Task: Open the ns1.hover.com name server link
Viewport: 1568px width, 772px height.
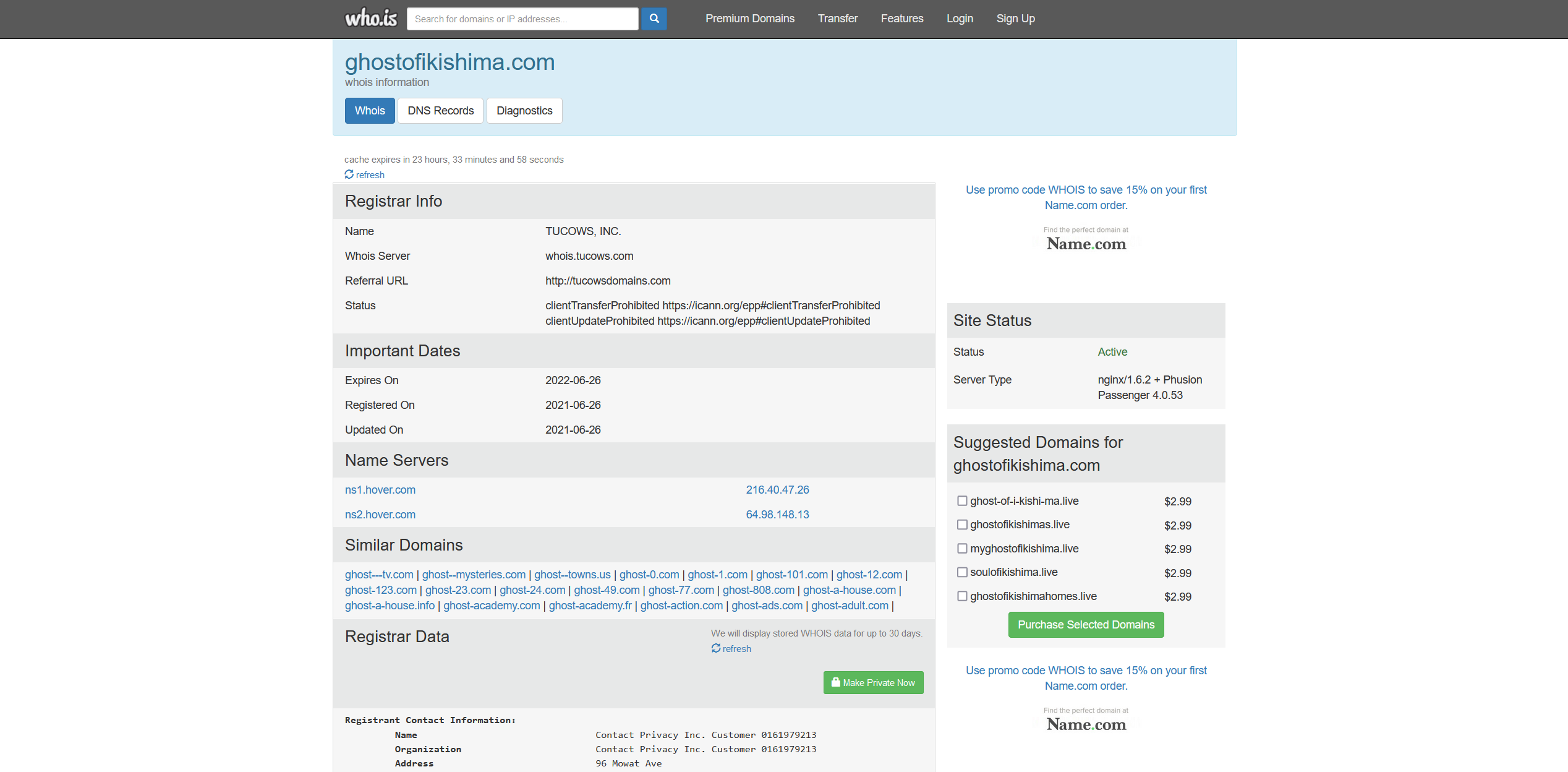Action: [x=380, y=490]
